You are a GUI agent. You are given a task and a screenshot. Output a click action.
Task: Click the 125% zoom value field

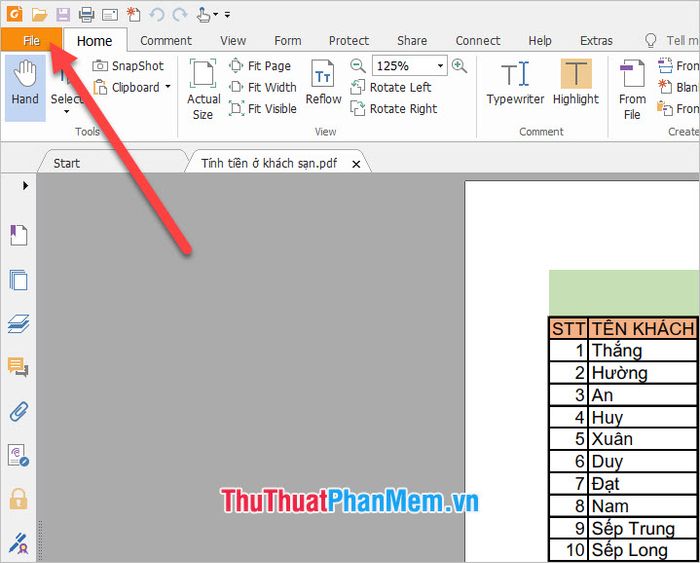pos(404,66)
